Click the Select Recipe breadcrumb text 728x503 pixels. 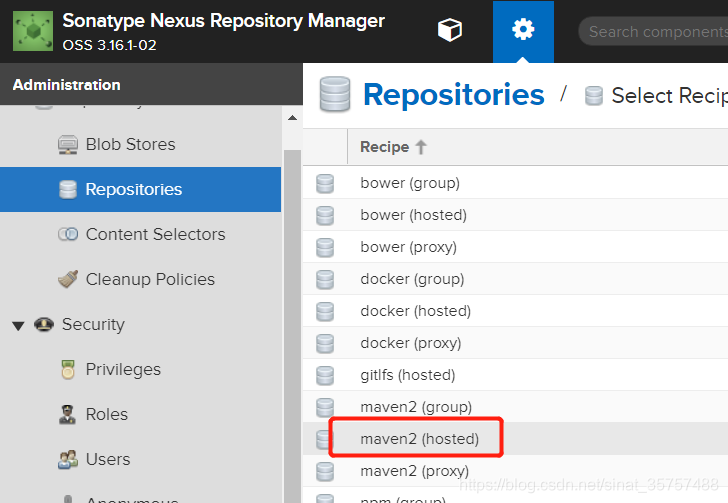[669, 96]
